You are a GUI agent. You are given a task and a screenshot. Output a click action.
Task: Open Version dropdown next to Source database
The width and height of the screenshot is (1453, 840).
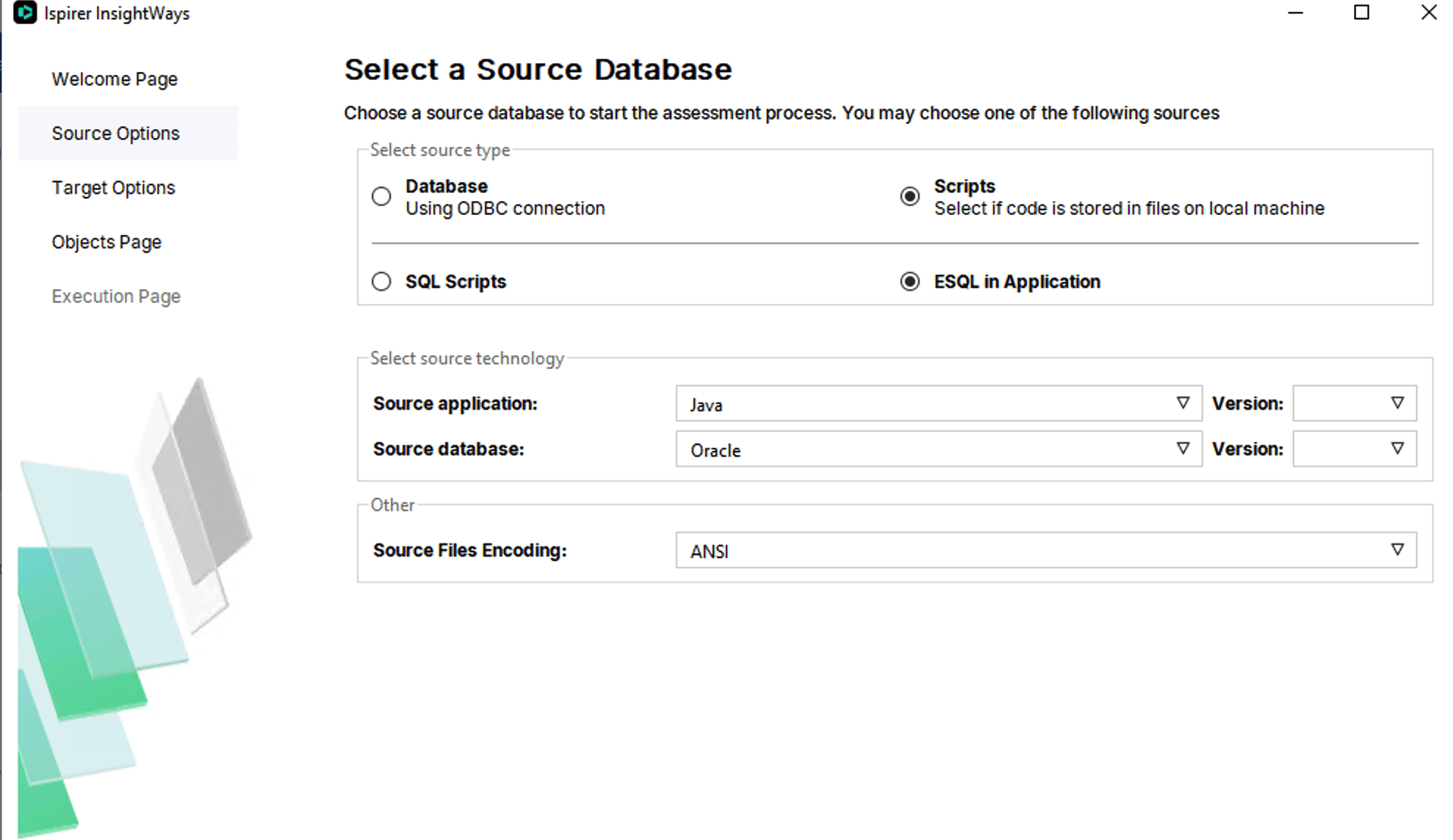tap(1354, 449)
